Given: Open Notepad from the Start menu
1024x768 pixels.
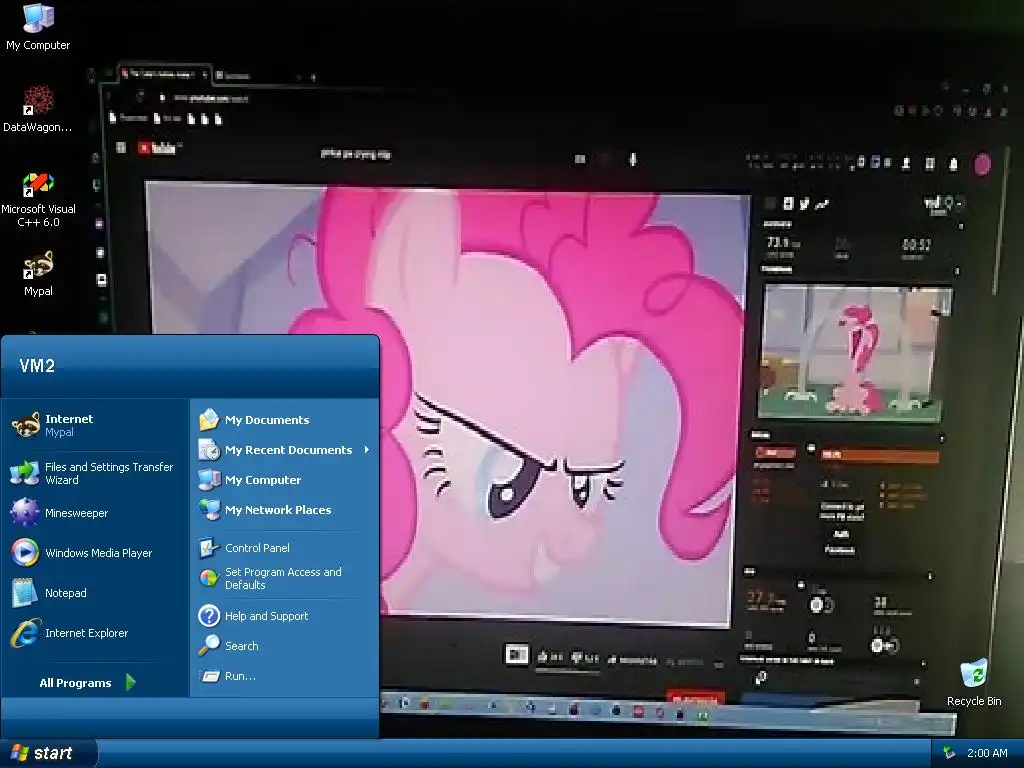Looking at the screenshot, I should [93, 592].
